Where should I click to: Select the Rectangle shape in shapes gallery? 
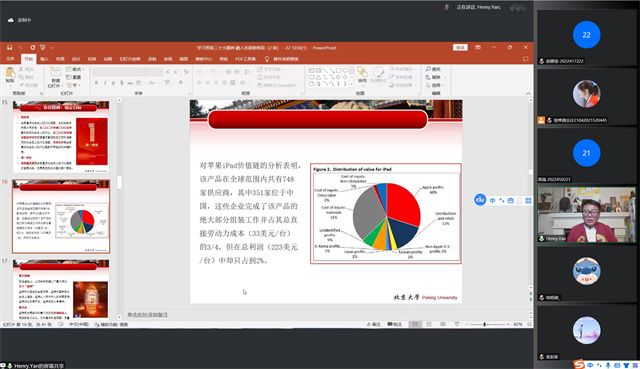(x=338, y=71)
